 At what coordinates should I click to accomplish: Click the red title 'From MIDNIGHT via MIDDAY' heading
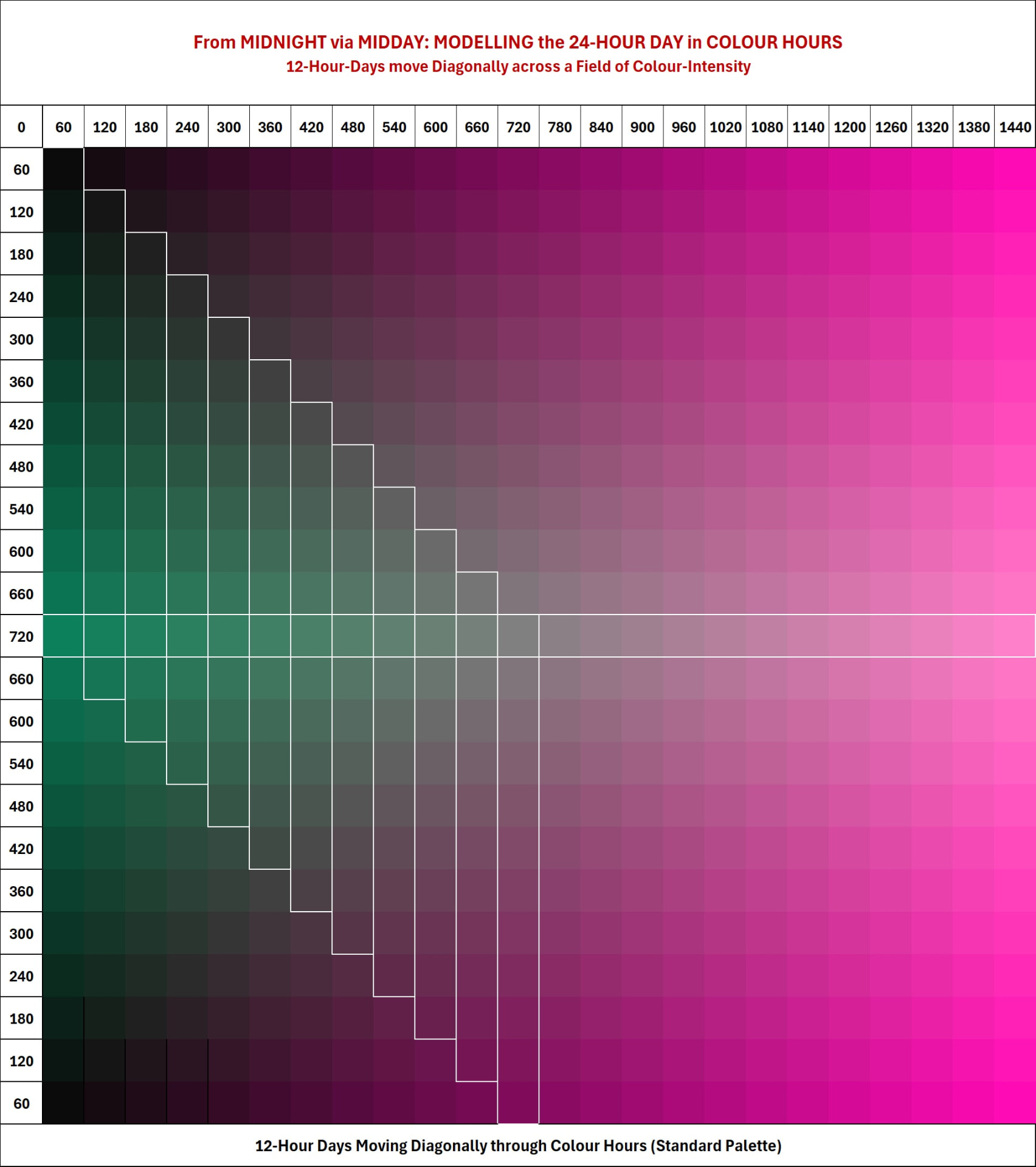[x=518, y=42]
